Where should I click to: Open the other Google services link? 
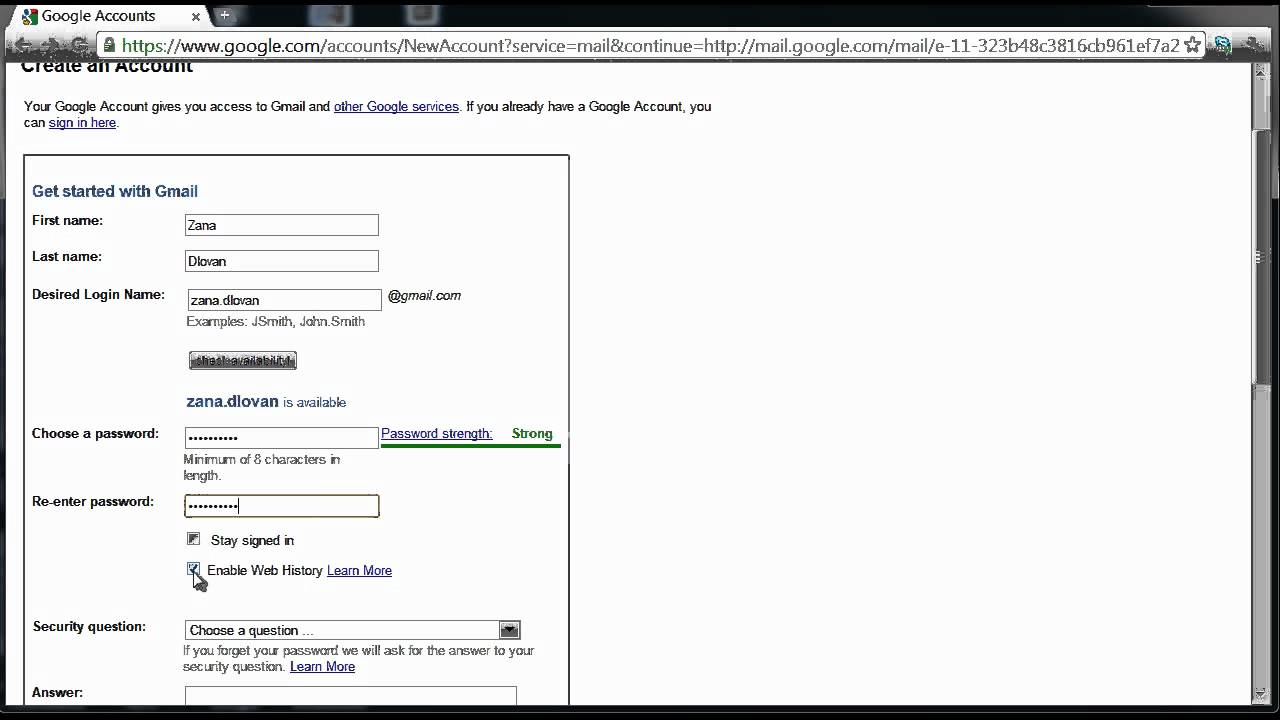coord(396,106)
